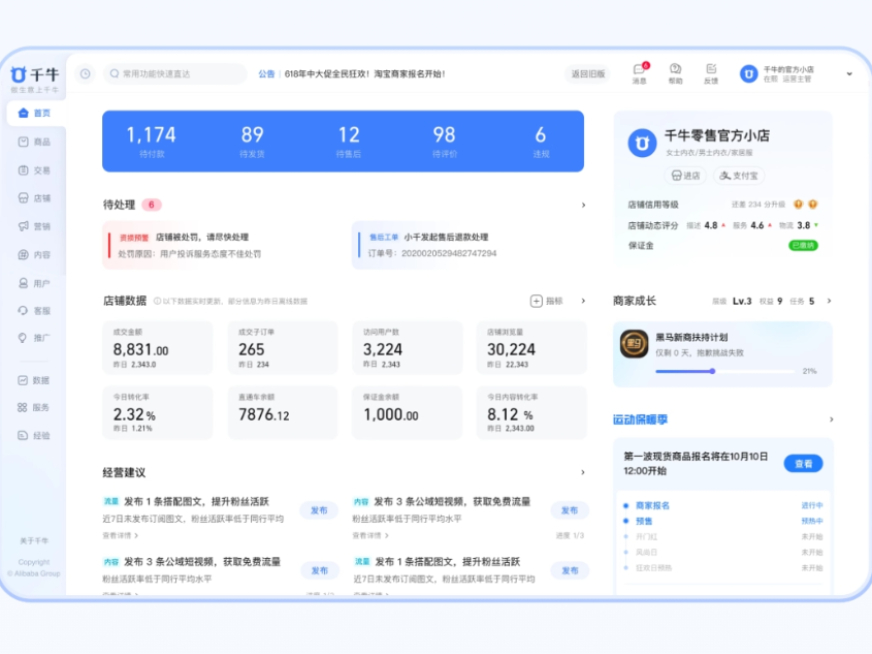Click the 用户 user sidebar icon
872x654 pixels.
[x=23, y=283]
